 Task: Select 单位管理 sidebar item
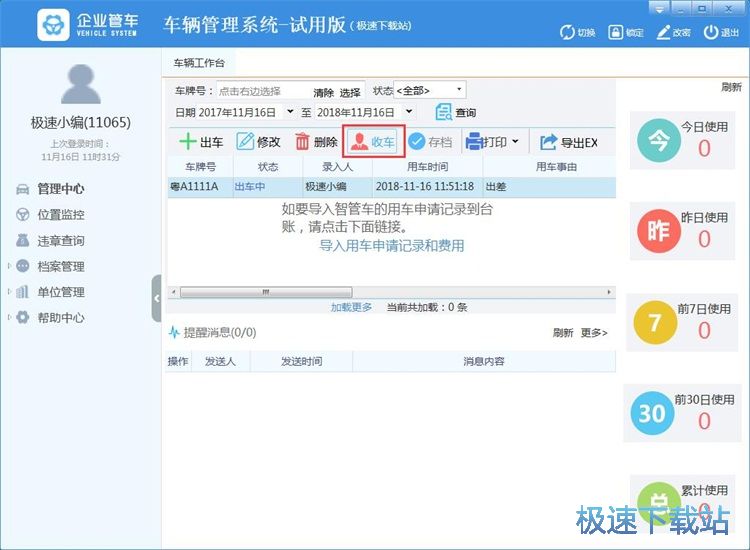tap(61, 292)
